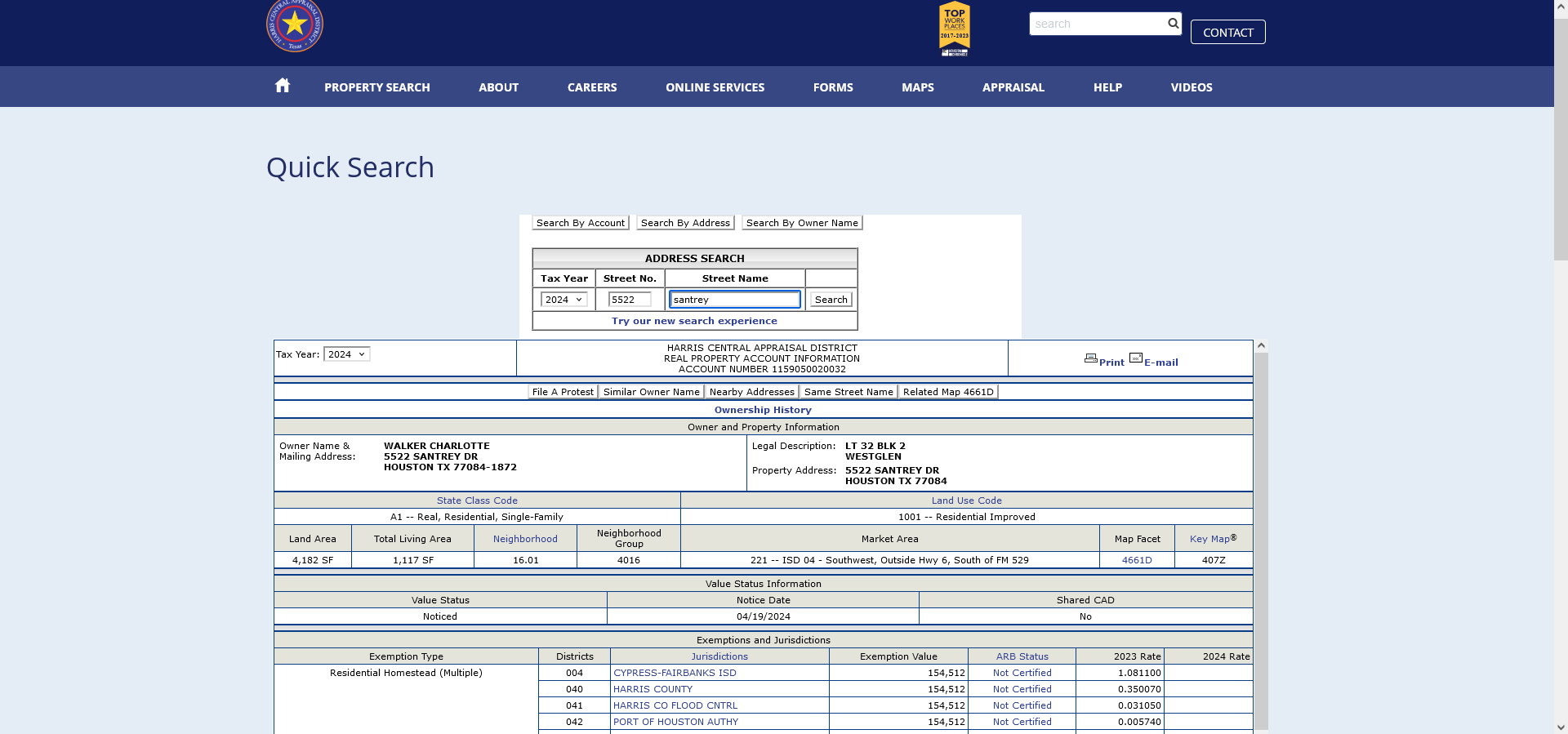
Task: Click Not Certified for Harris Co Flood Cntrl
Action: point(1022,705)
